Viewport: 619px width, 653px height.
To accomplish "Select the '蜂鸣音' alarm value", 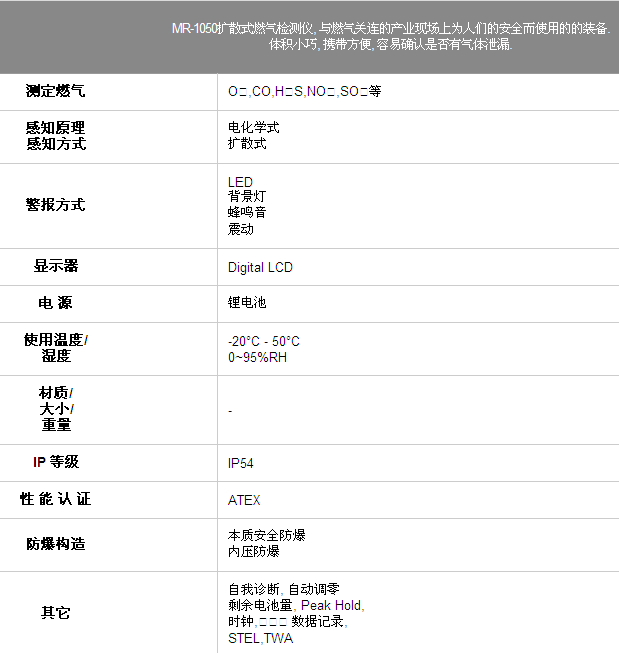I will tap(247, 212).
